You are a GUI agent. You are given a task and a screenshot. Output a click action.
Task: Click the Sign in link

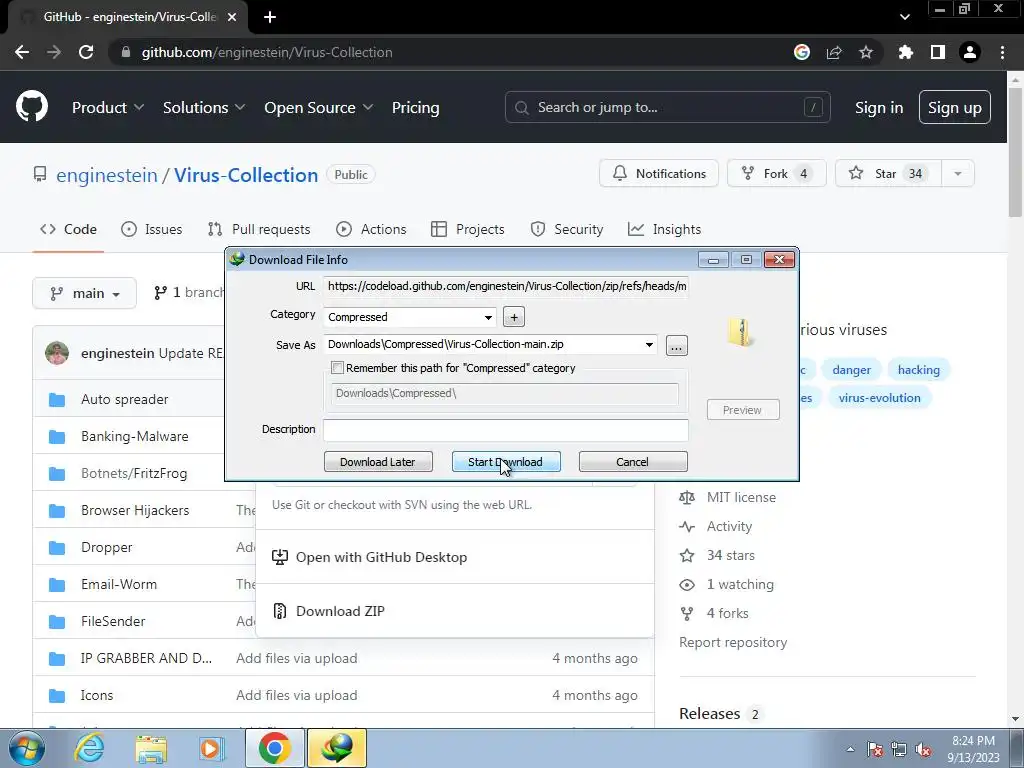(878, 108)
